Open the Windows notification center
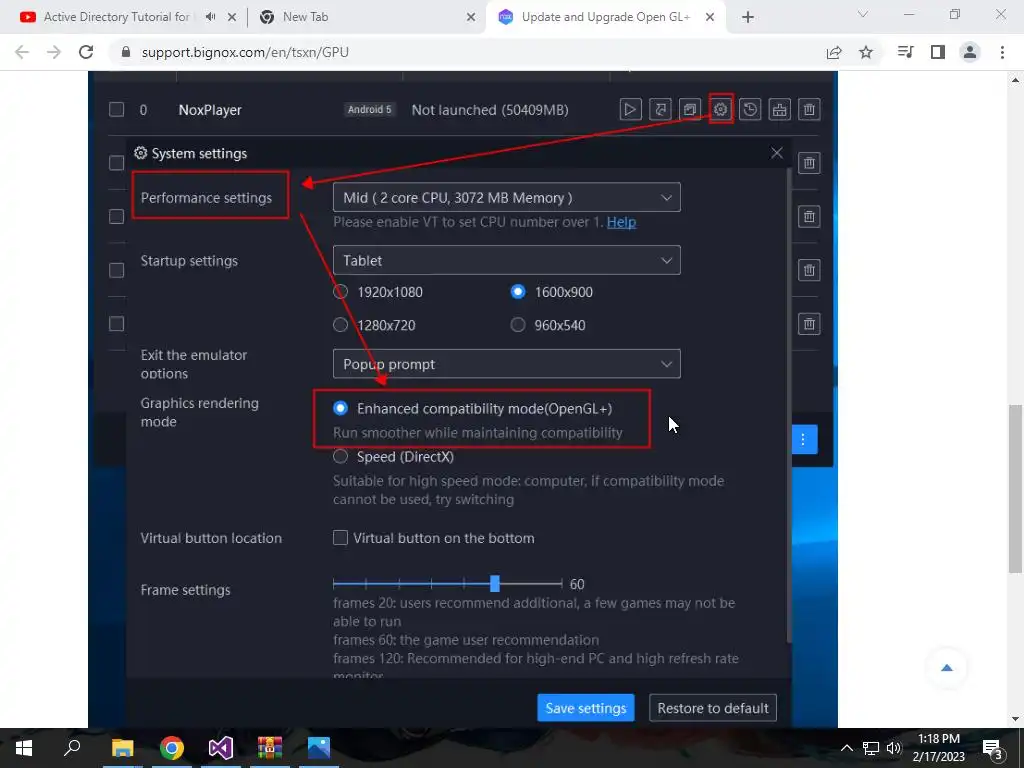Image resolution: width=1024 pixels, height=768 pixels. coord(993,748)
